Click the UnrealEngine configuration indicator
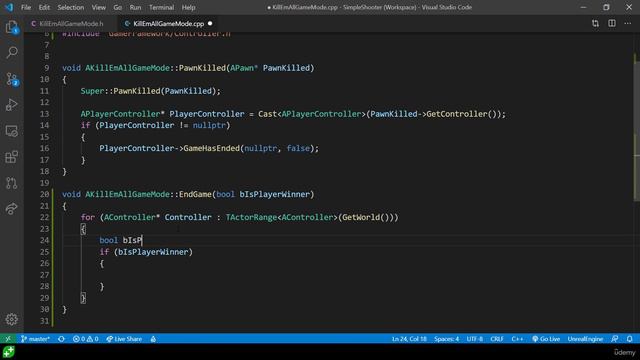Viewport: 640px width, 360px height. point(585,339)
